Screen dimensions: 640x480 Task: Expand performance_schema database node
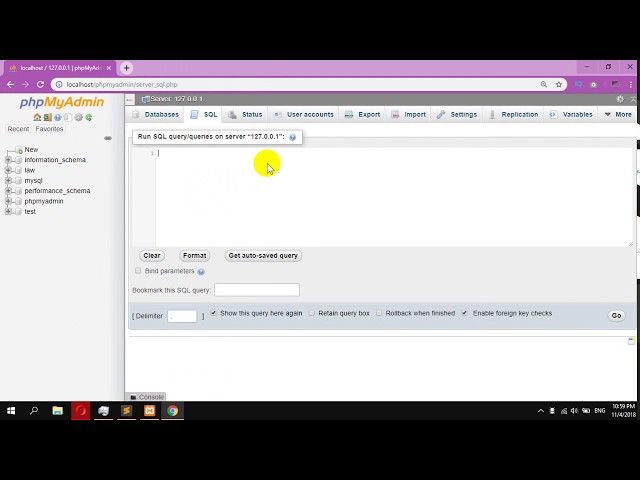pyautogui.click(x=8, y=191)
